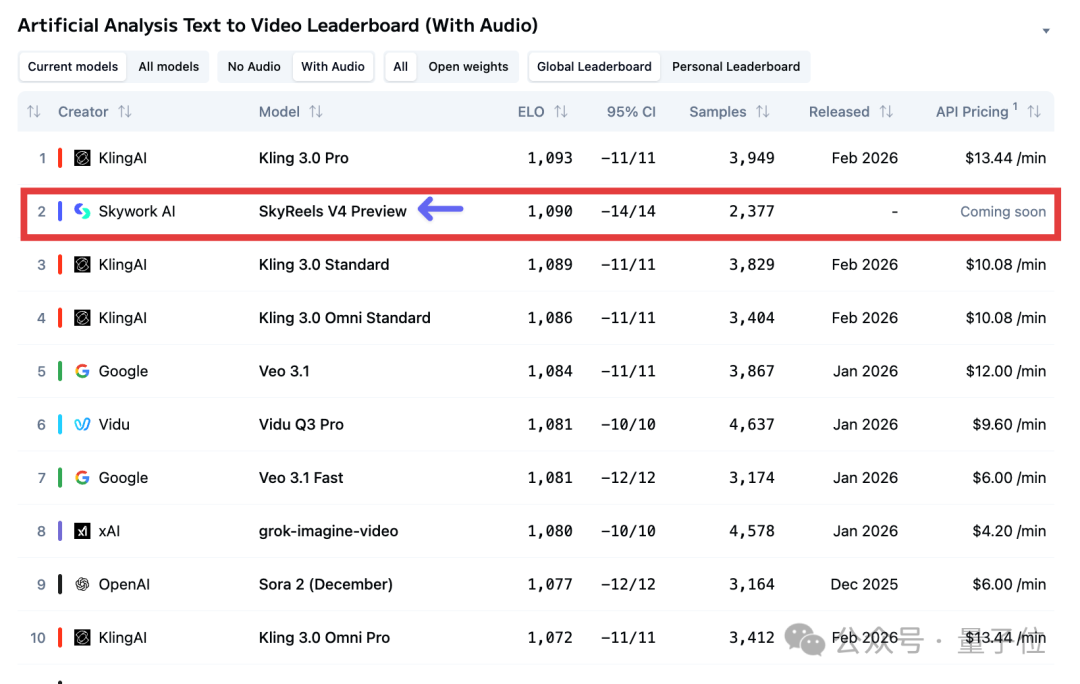
Task: Filter by Open weights only
Action: 468,67
